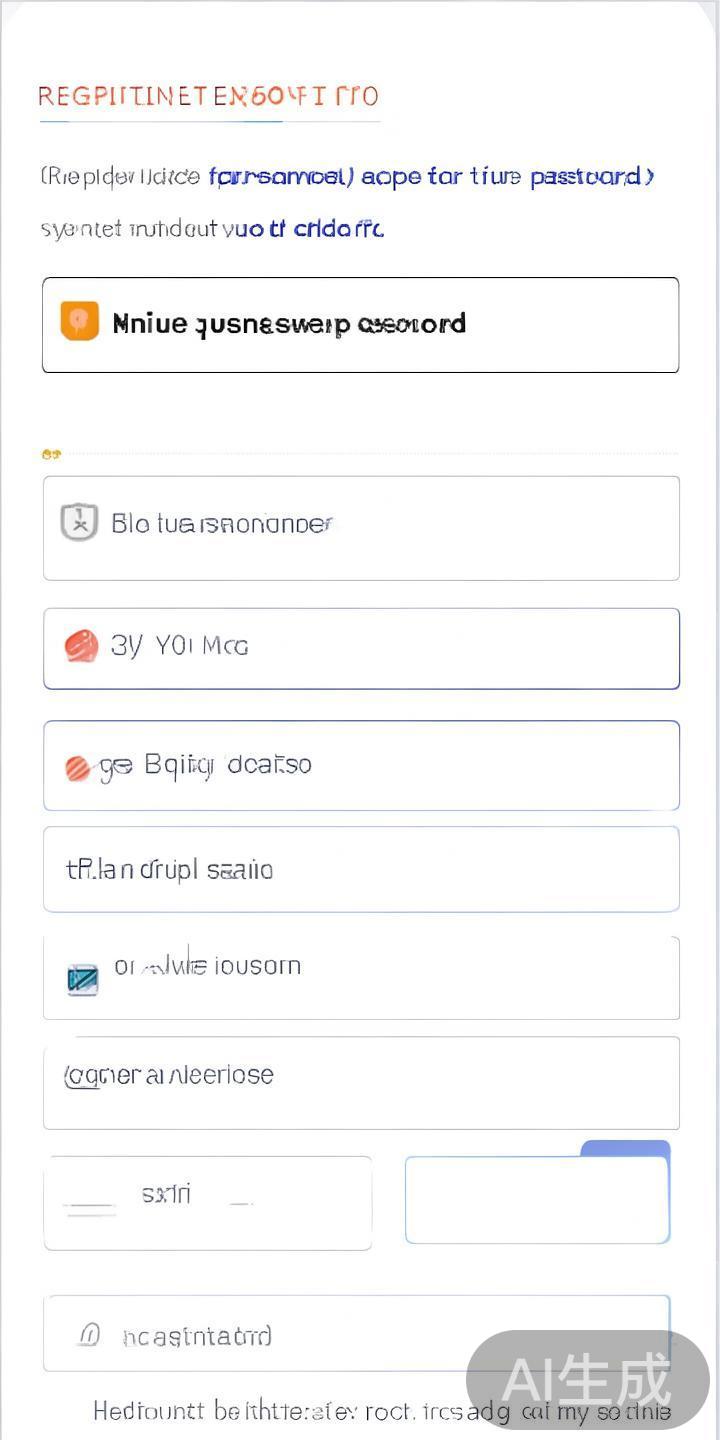720x1440 pixels.
Task: Click the red striped icon beside "Bqiitqi dcatso"
Action: pos(78,767)
